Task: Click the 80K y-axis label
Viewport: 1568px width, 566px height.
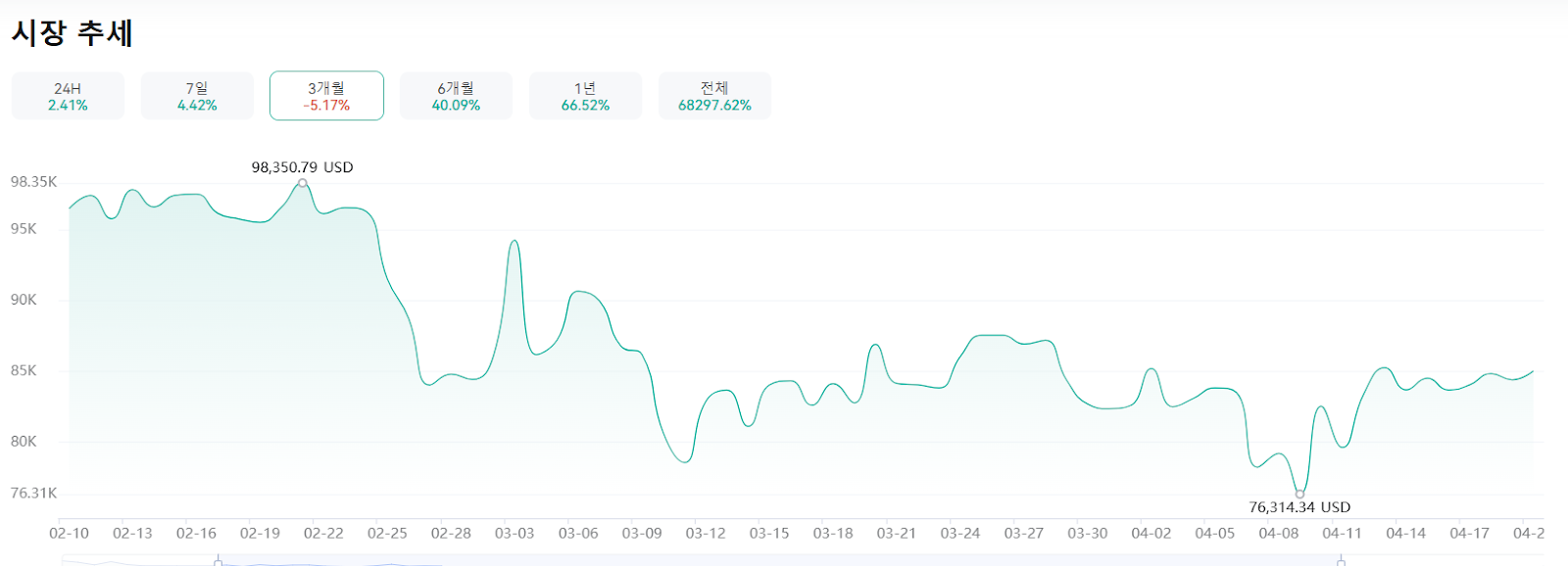Action: (x=24, y=442)
